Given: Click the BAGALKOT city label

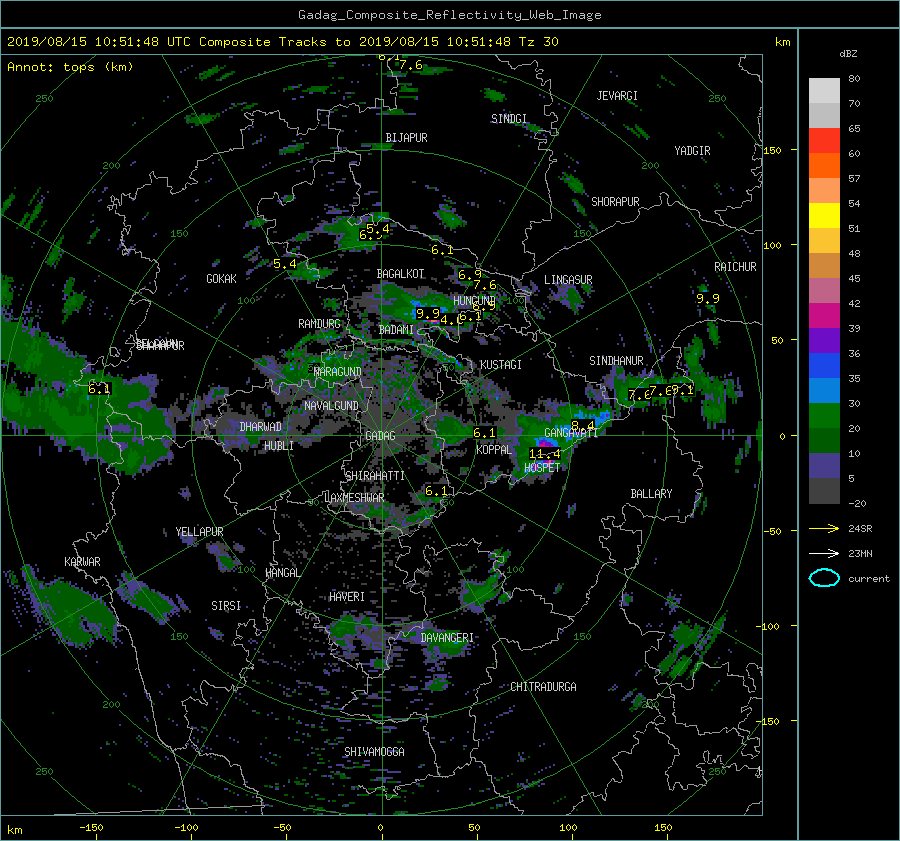Looking at the screenshot, I should [x=400, y=274].
